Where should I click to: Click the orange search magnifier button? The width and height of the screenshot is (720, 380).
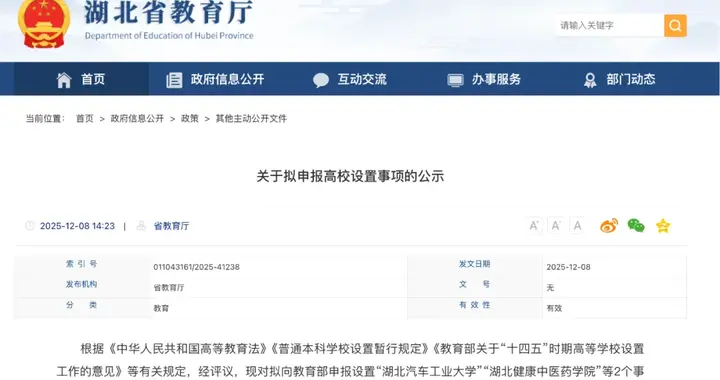pos(675,25)
